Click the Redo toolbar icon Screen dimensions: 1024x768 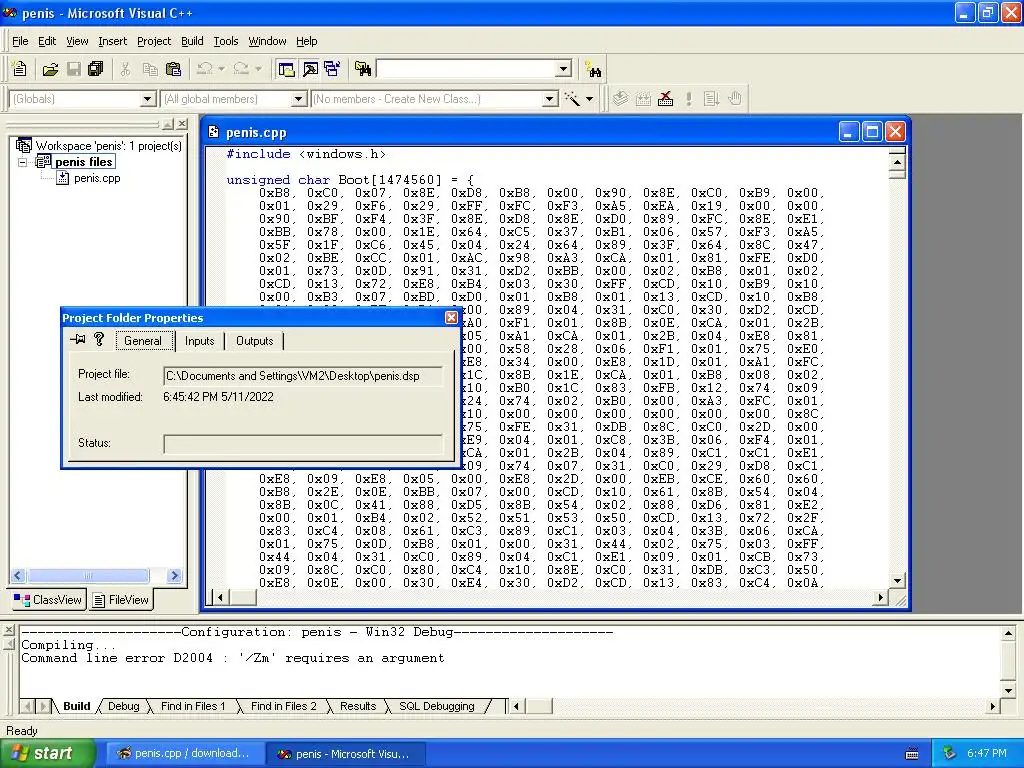coord(241,69)
